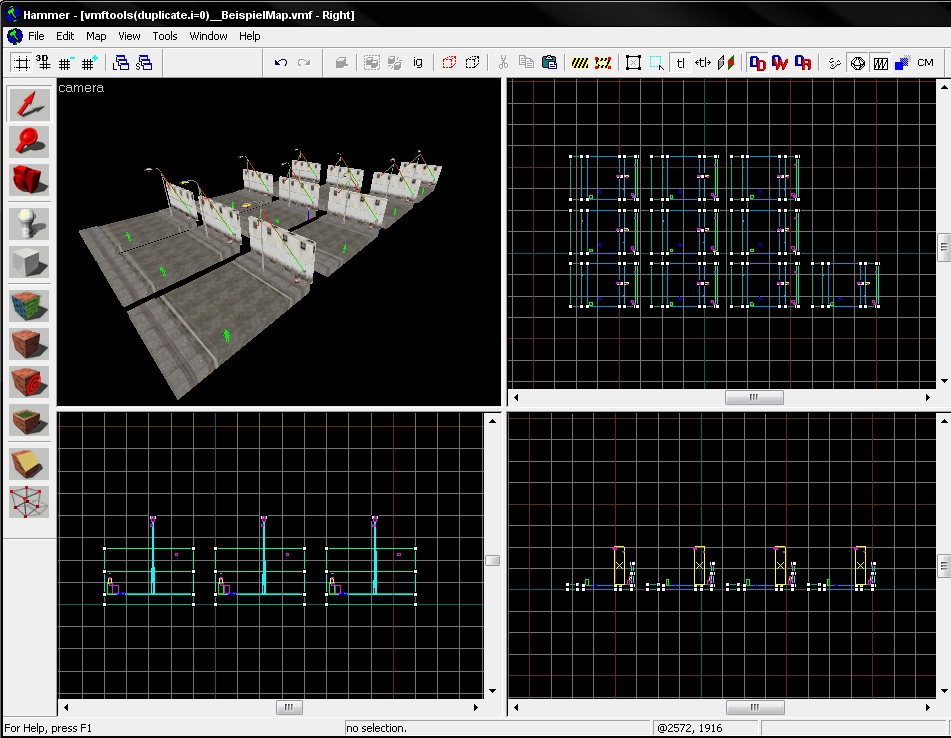Open the Tools menu
This screenshot has width=951, height=738.
pyautogui.click(x=165, y=36)
